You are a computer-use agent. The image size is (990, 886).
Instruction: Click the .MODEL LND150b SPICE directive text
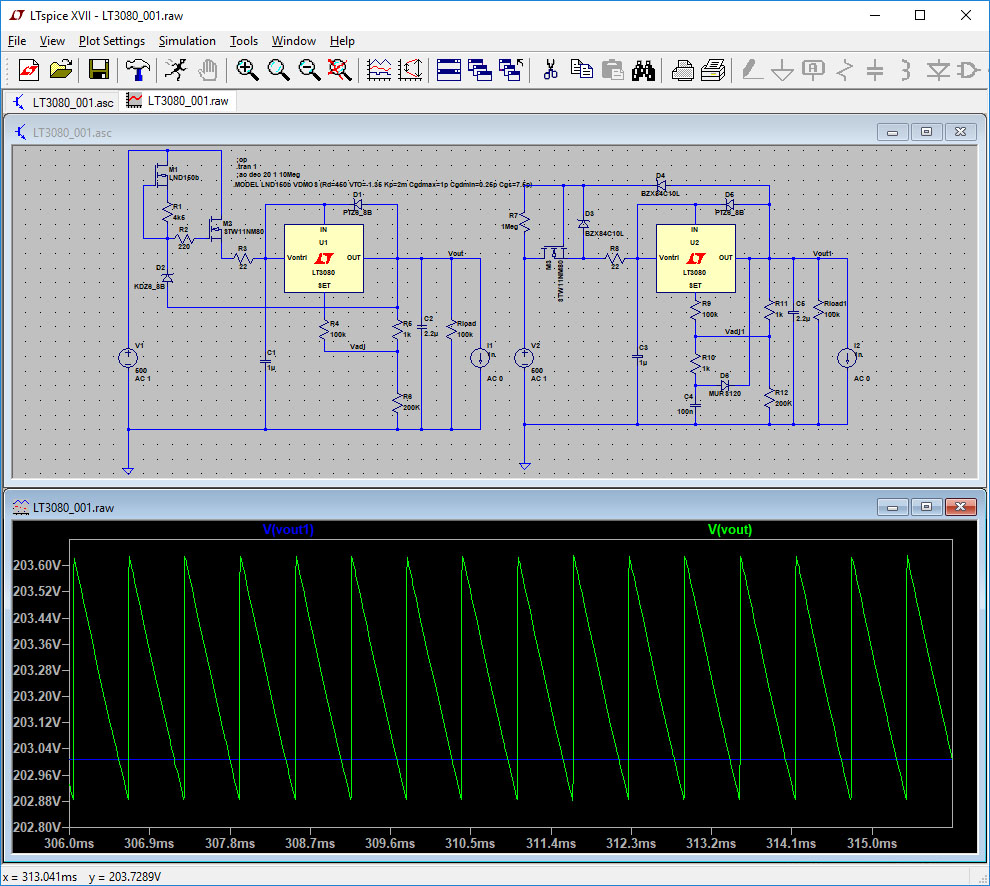[x=383, y=184]
